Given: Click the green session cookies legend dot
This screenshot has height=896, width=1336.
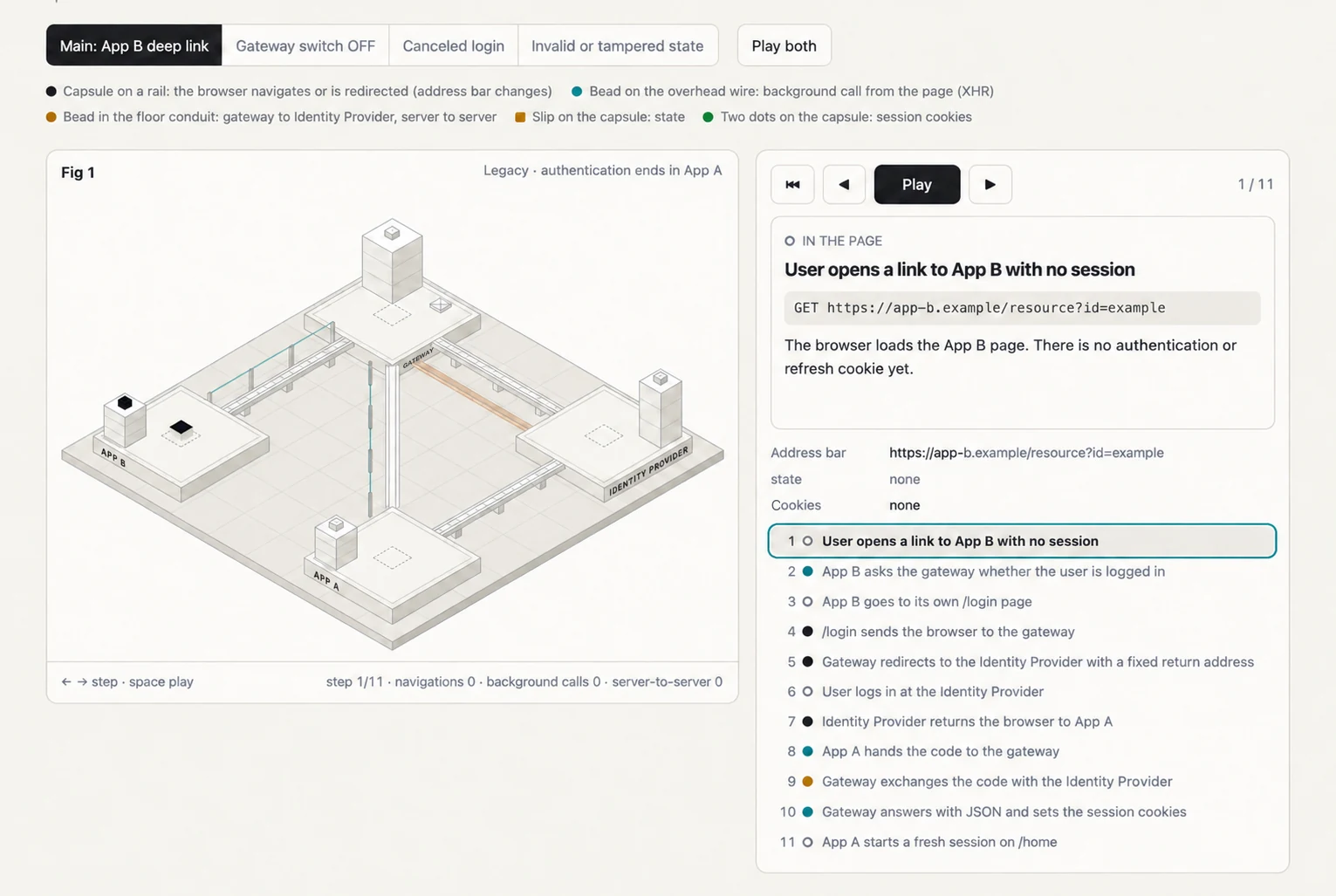Looking at the screenshot, I should [x=708, y=117].
